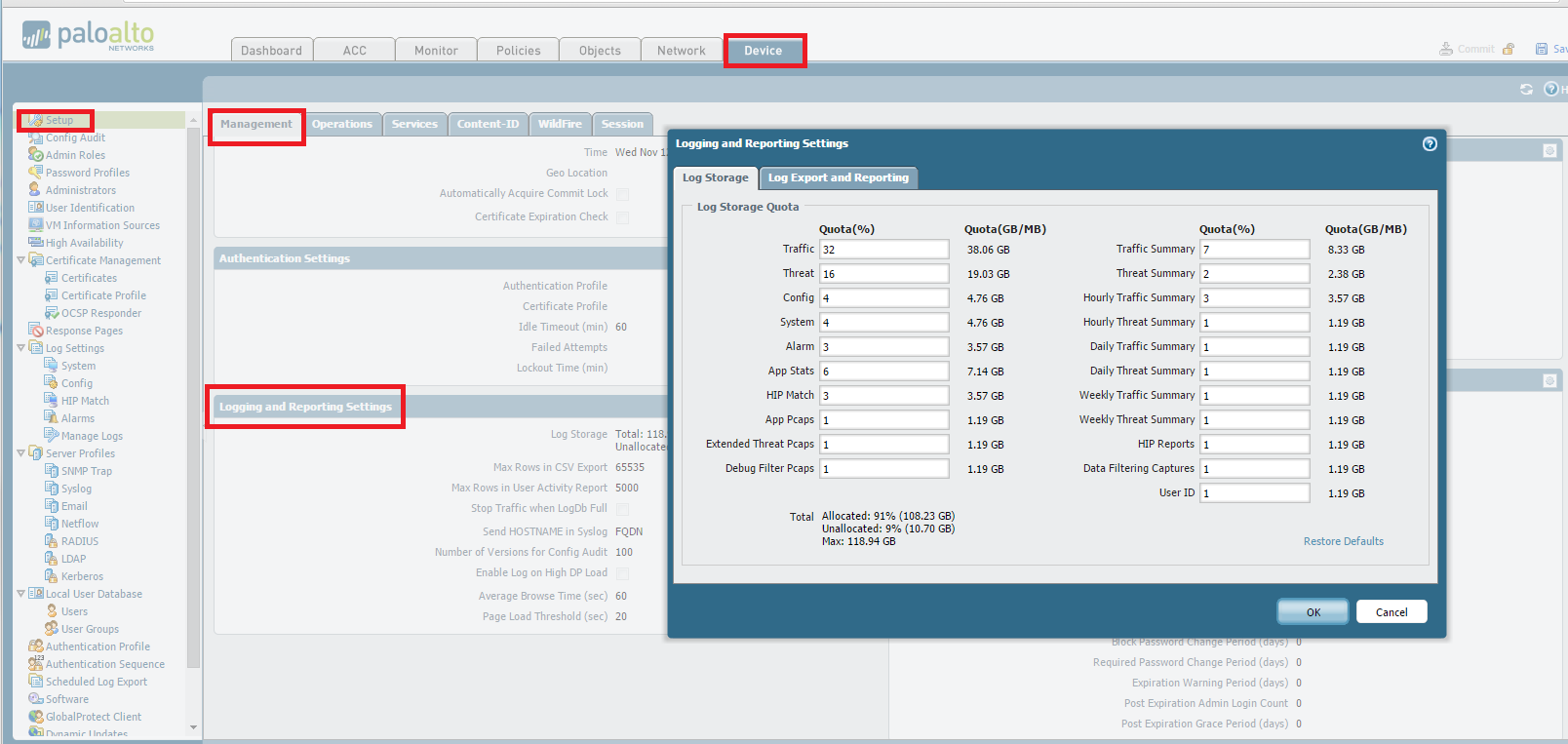Toggle the Certificate Expiration Check checkbox
Image resolution: width=1568 pixels, height=744 pixels.
coord(622,217)
